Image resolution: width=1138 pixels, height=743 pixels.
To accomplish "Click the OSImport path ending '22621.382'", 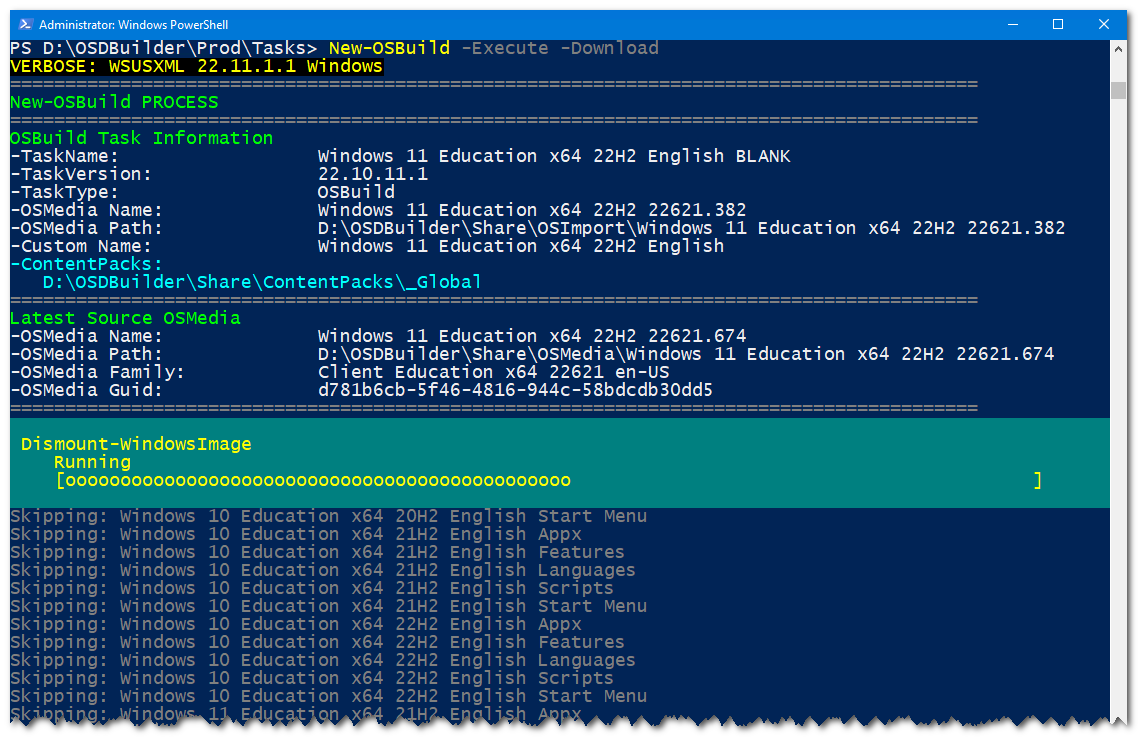I will point(692,228).
